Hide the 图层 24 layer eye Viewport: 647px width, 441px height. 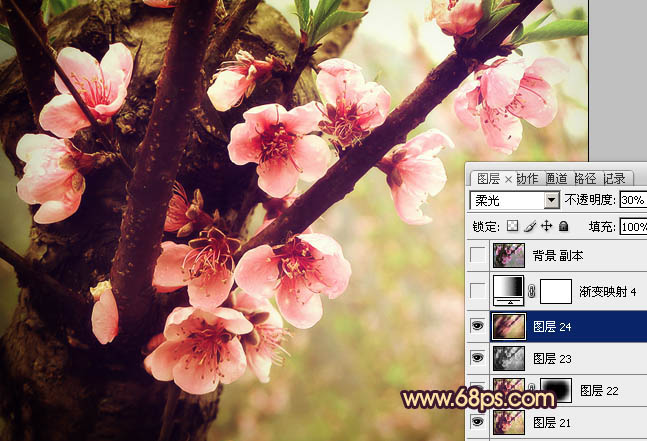pyautogui.click(x=478, y=325)
